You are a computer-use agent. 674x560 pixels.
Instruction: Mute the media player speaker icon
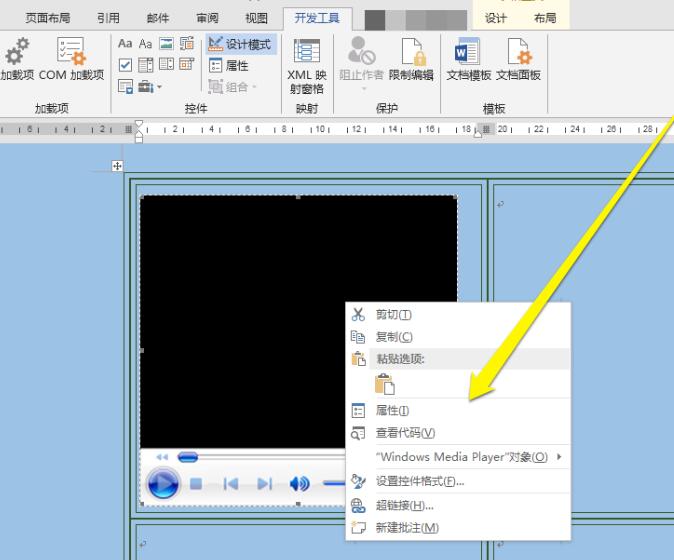pyautogui.click(x=300, y=484)
